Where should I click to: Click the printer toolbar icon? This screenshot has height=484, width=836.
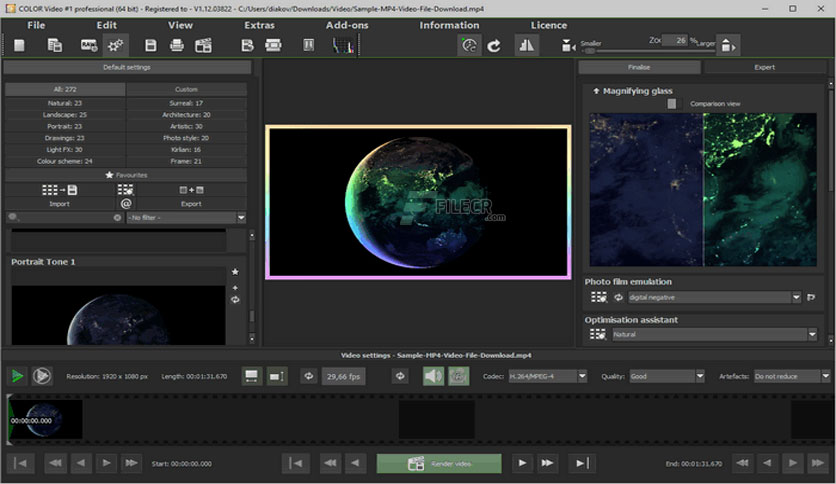(176, 45)
